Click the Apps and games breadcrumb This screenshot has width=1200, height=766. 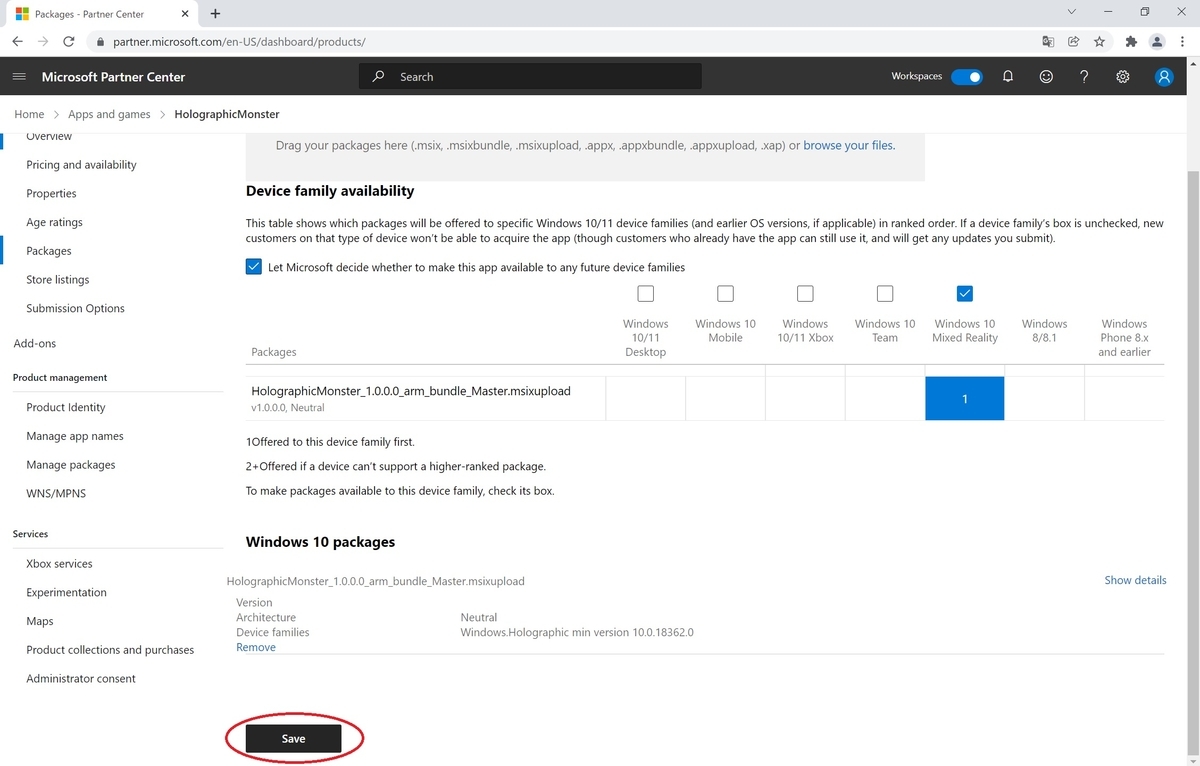pyautogui.click(x=109, y=114)
